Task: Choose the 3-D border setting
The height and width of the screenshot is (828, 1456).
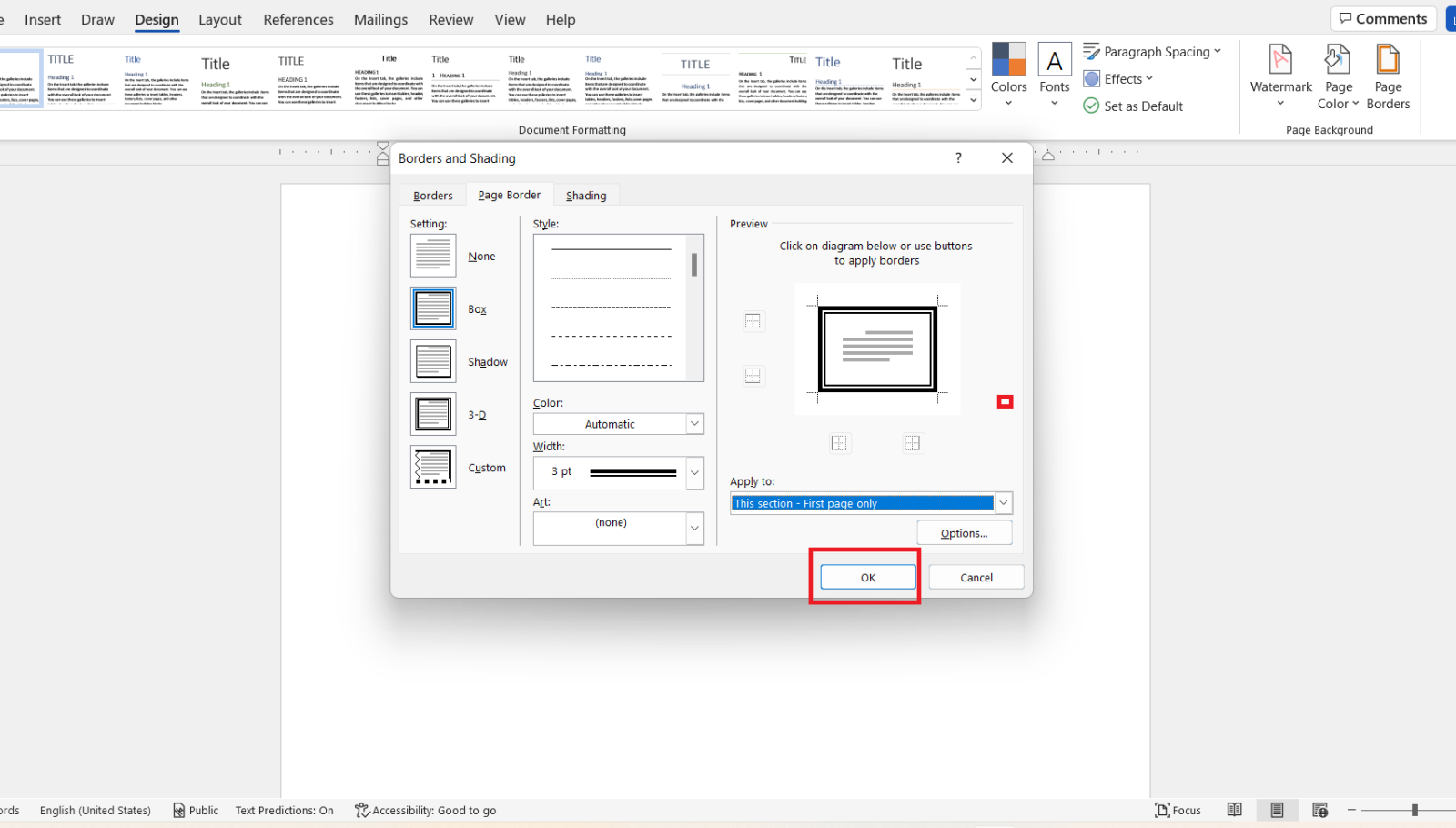Action: point(433,415)
